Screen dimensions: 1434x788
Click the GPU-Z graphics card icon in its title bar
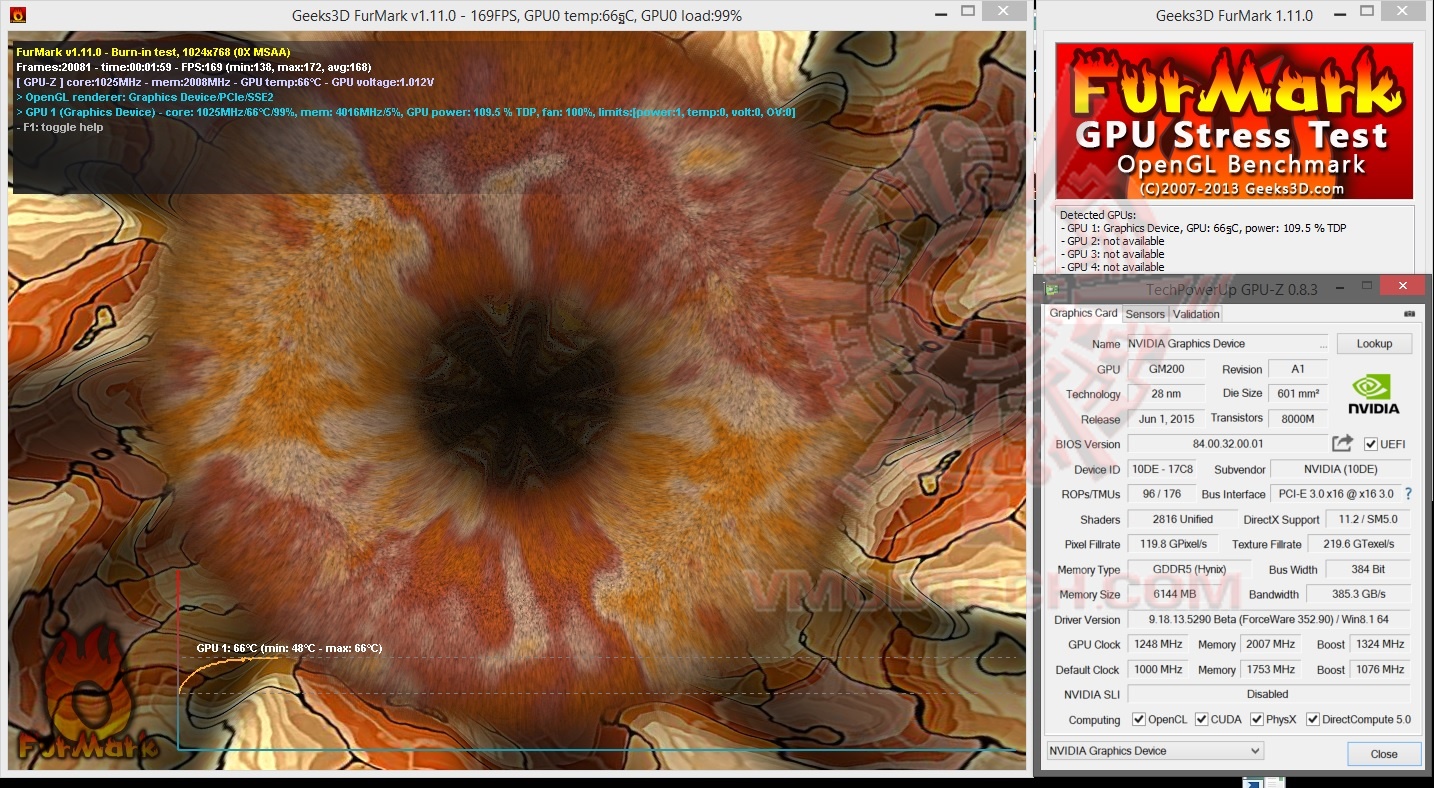pyautogui.click(x=1052, y=288)
